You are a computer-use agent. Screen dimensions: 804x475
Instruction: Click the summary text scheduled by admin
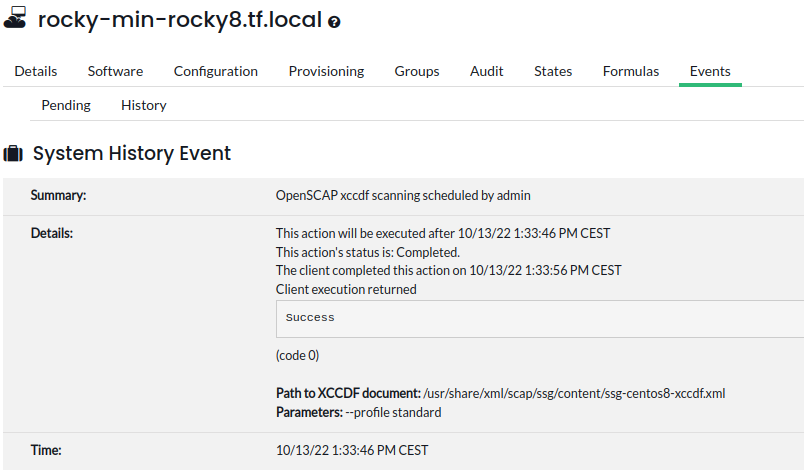[x=403, y=195]
